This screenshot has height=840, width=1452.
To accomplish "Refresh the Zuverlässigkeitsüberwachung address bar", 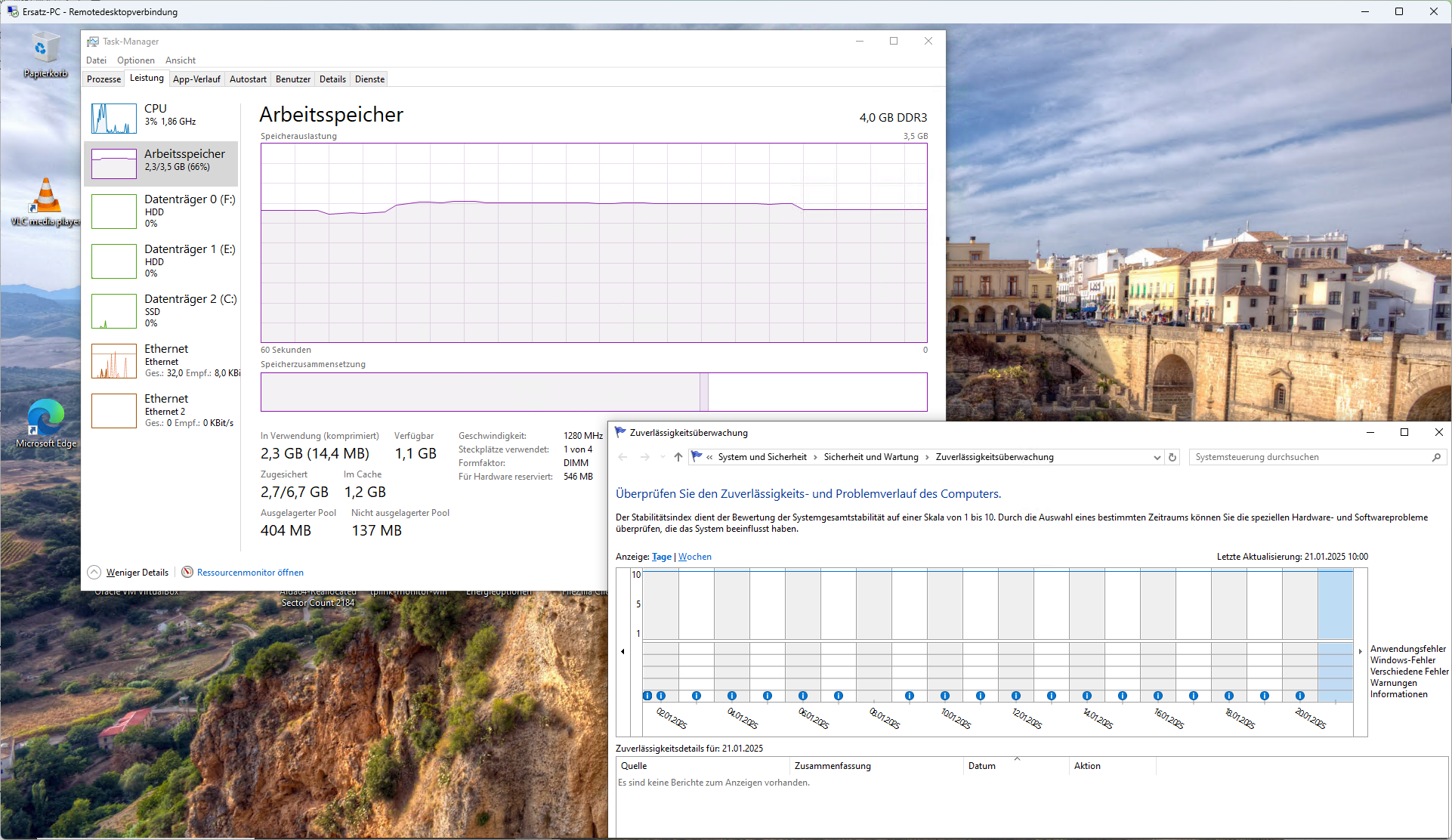I will point(1172,457).
